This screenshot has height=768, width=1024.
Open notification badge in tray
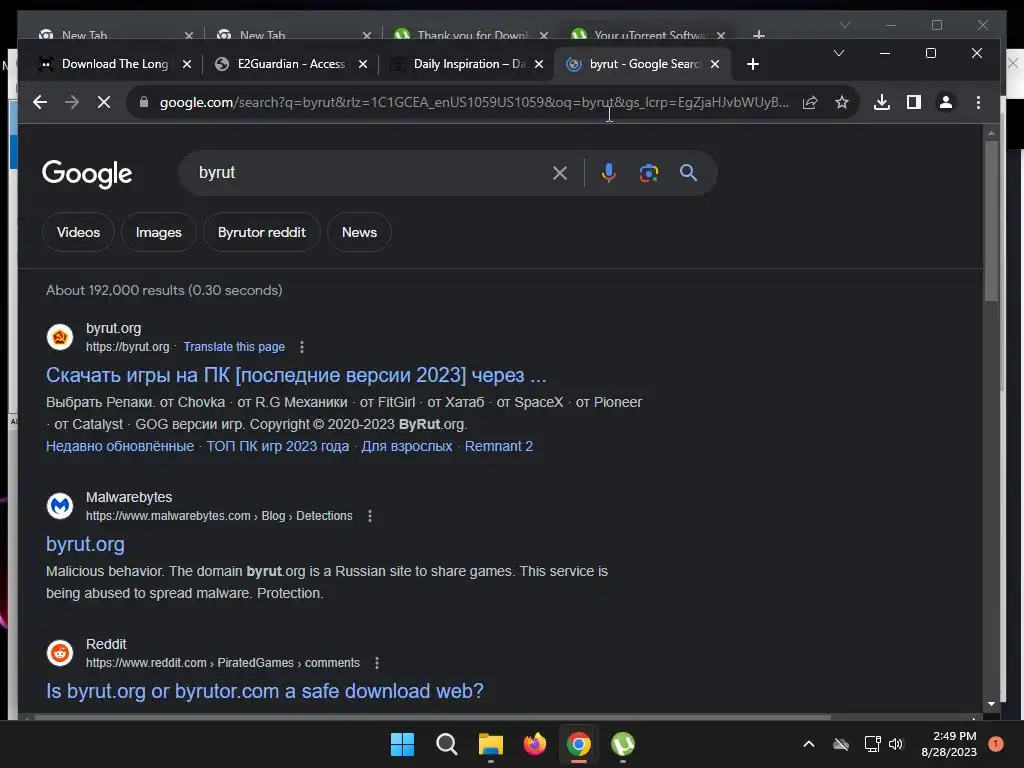(x=996, y=744)
